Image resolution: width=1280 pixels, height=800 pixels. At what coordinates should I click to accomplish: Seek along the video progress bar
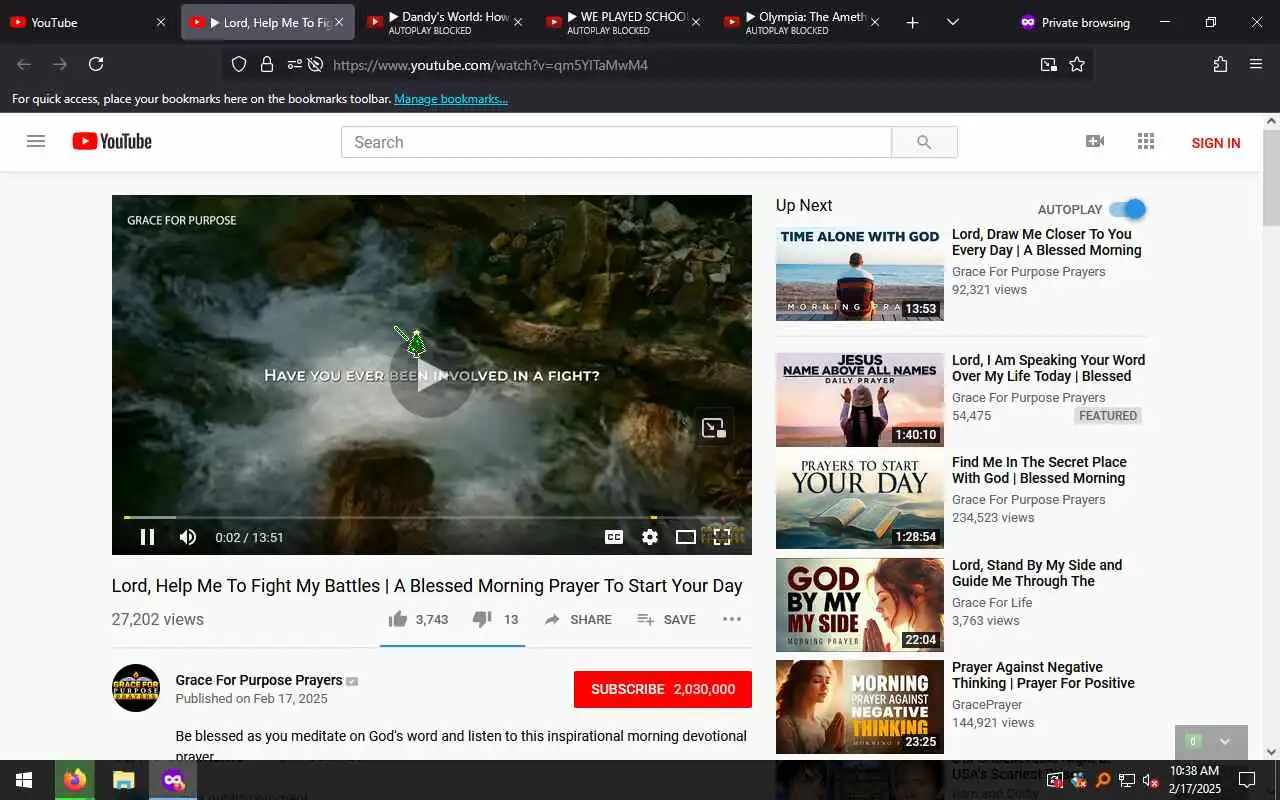pyautogui.click(x=432, y=517)
